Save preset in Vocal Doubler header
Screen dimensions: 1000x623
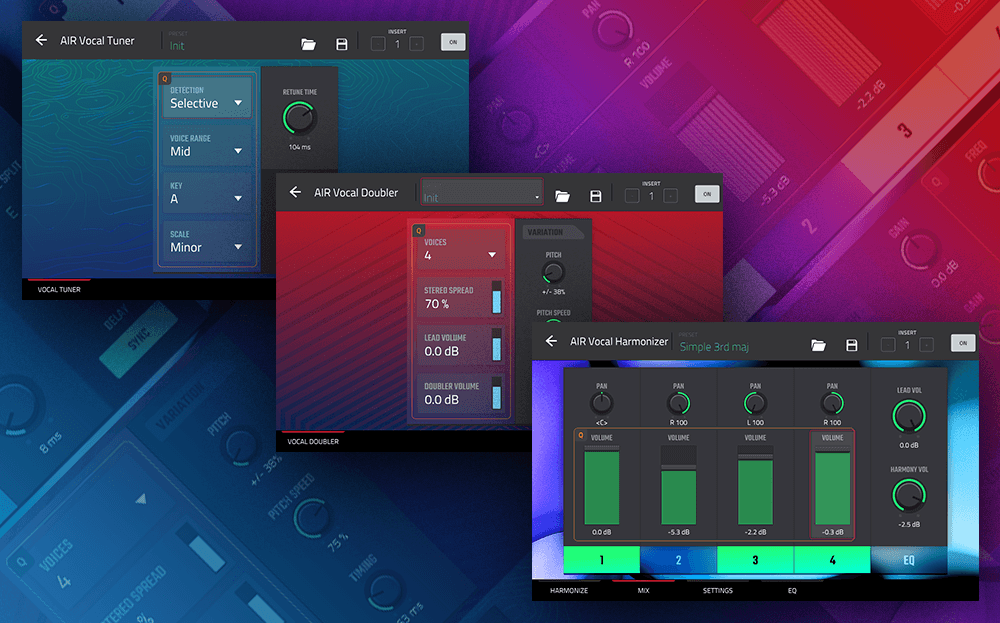point(596,196)
